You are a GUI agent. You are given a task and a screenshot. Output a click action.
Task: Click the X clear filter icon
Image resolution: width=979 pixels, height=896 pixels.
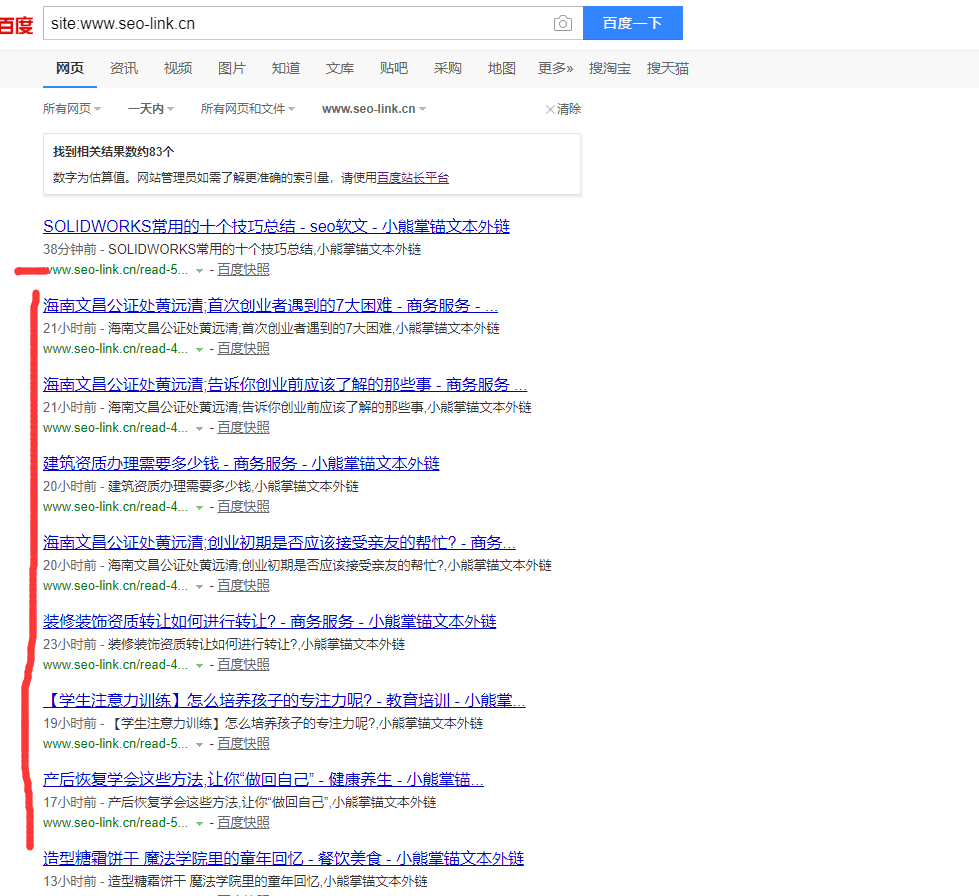click(x=550, y=109)
